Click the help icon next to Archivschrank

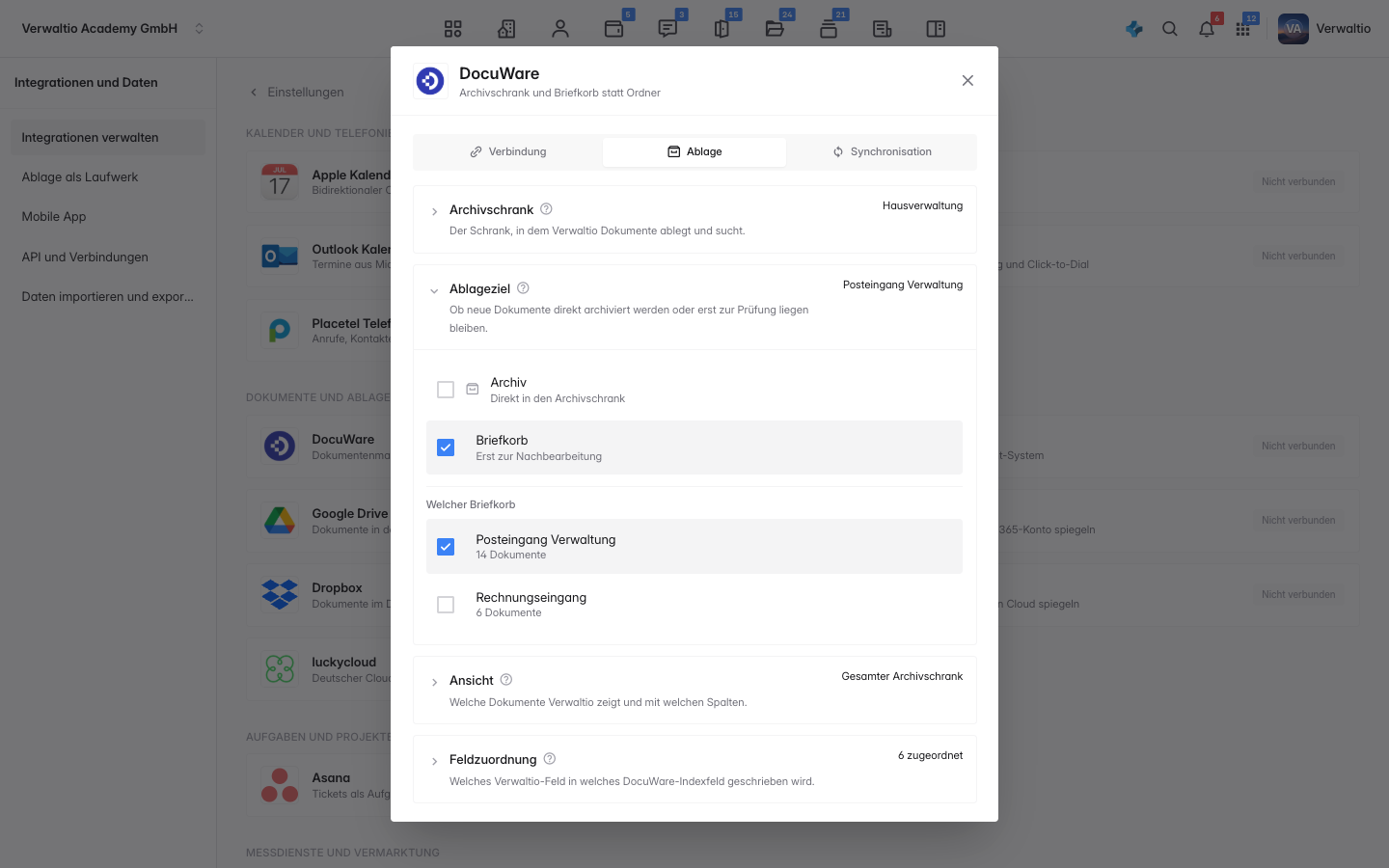point(546,209)
